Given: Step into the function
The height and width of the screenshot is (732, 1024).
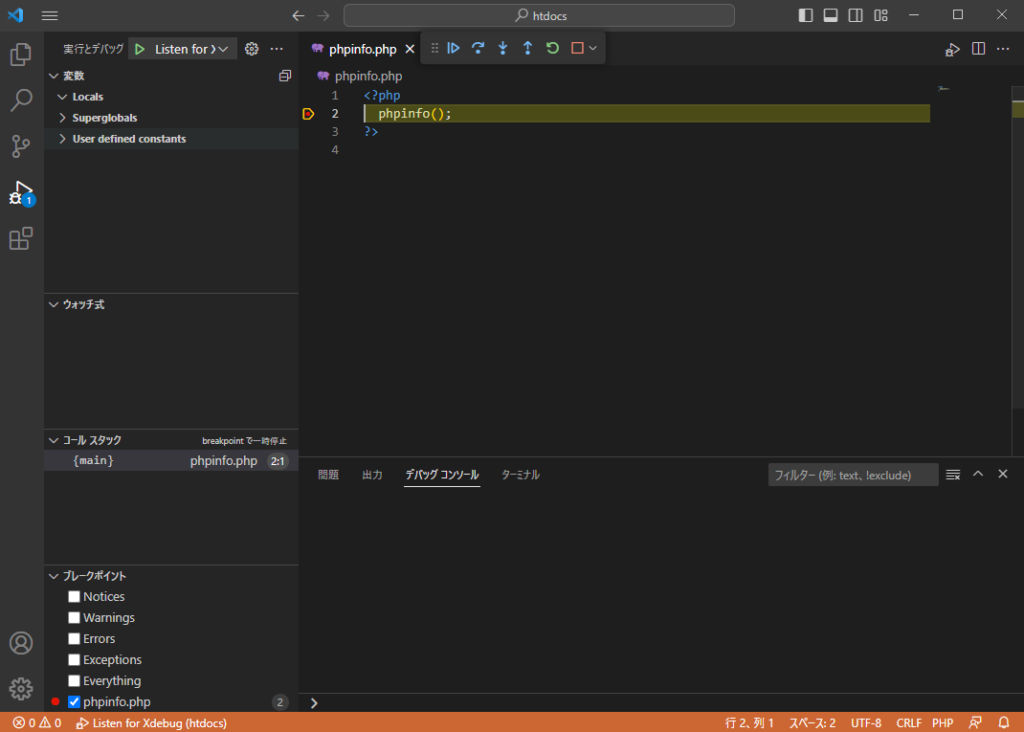Looking at the screenshot, I should [x=503, y=48].
